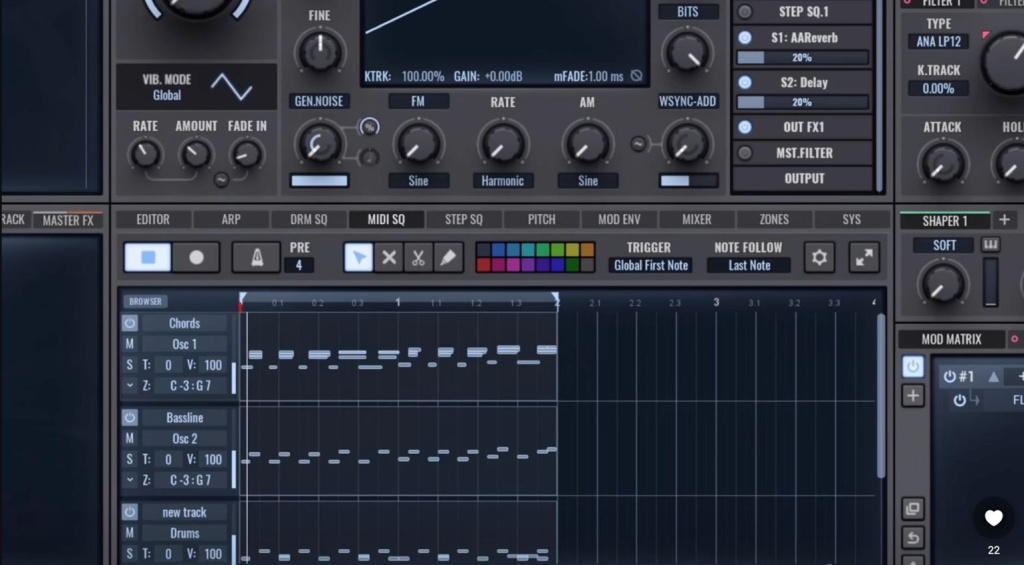Toggle the OUT FX1 power button
This screenshot has height=565, width=1024.
[744, 127]
